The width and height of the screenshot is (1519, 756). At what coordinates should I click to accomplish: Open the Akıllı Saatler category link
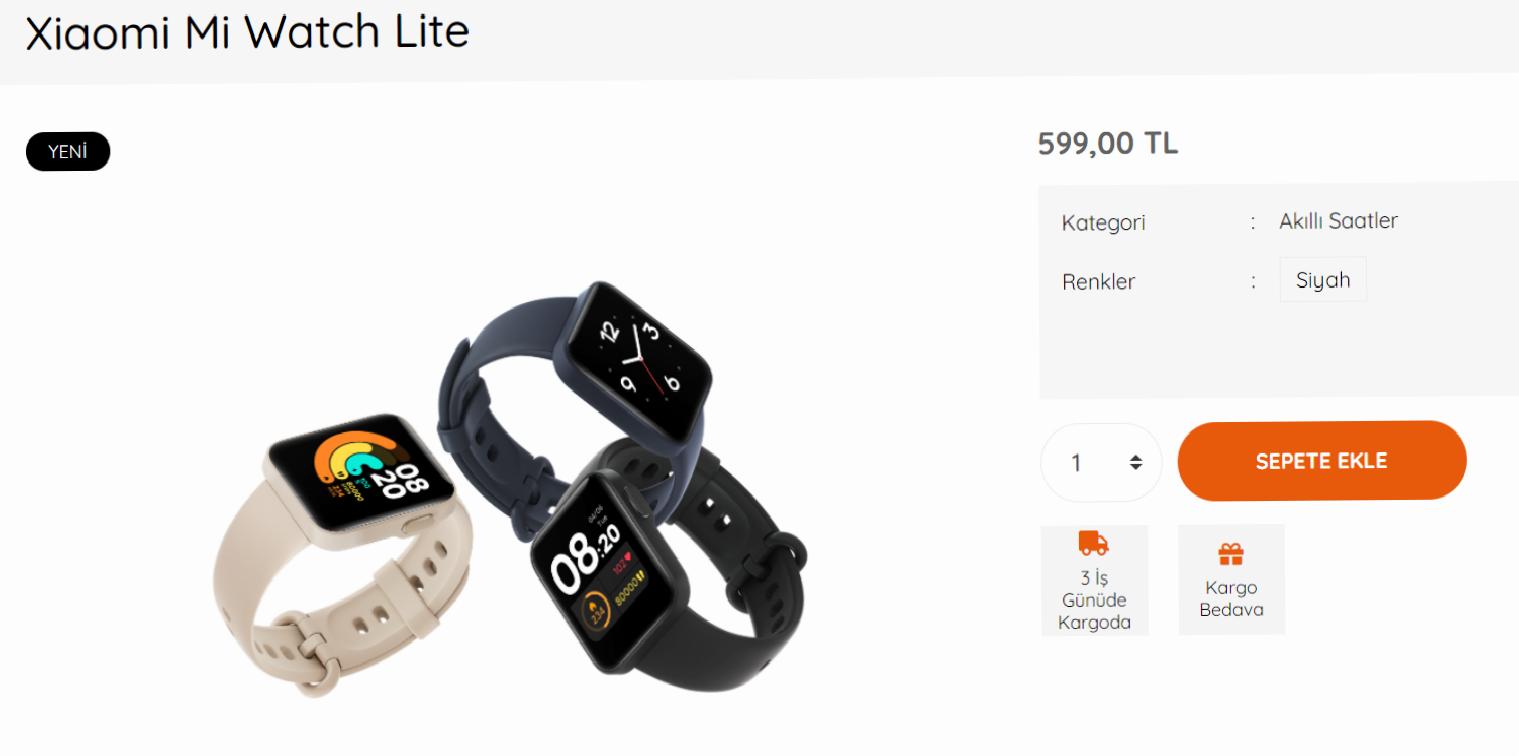1338,221
